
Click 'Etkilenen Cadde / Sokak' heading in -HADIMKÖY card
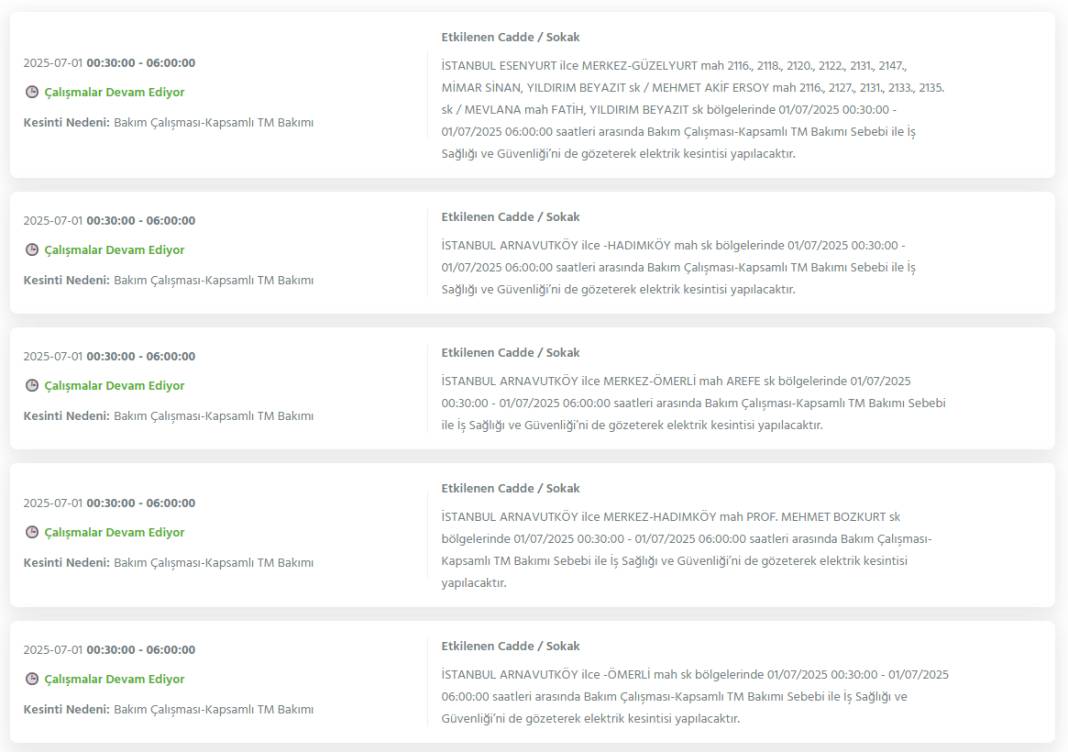tap(510, 217)
